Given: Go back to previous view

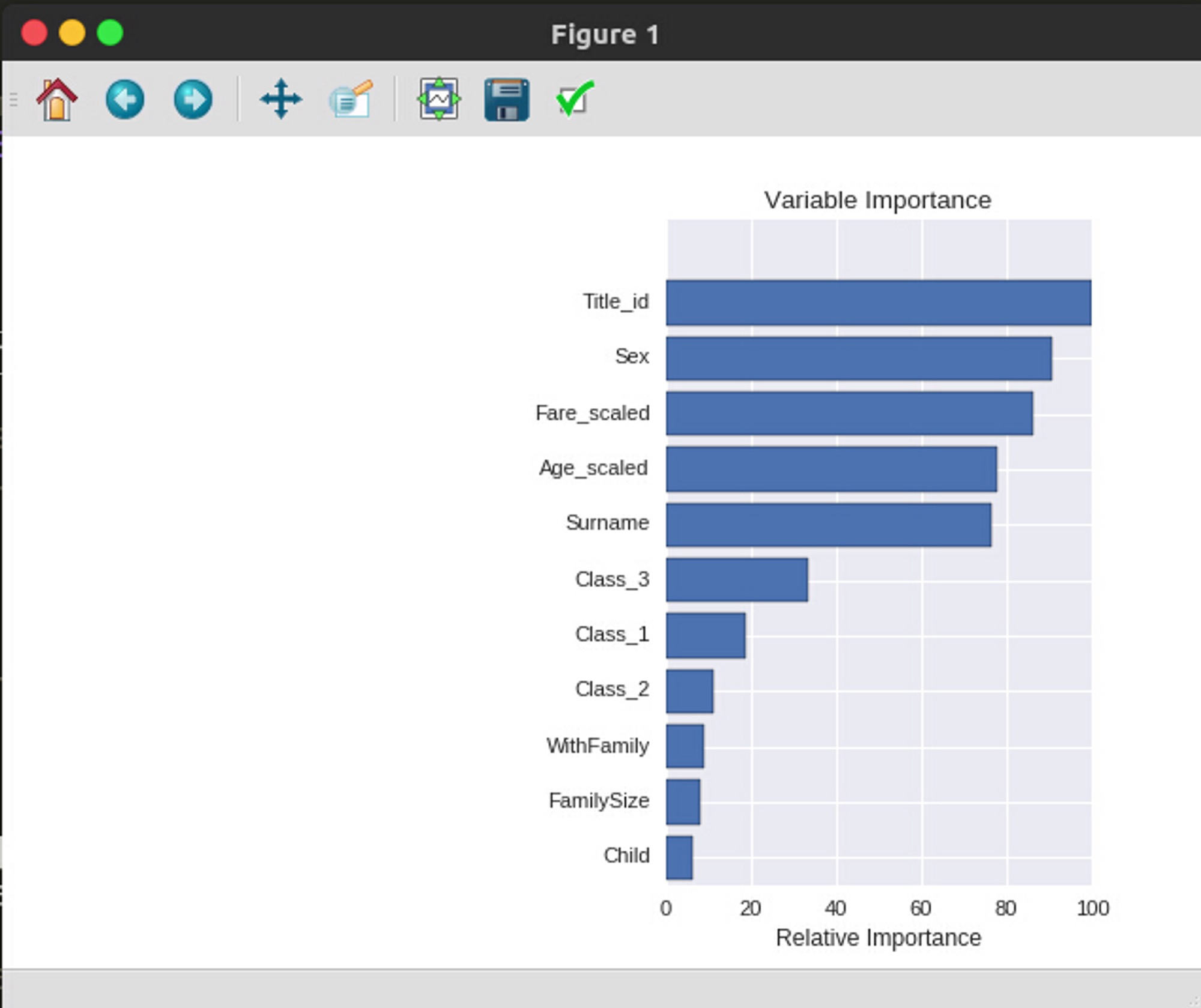Looking at the screenshot, I should 125,100.
